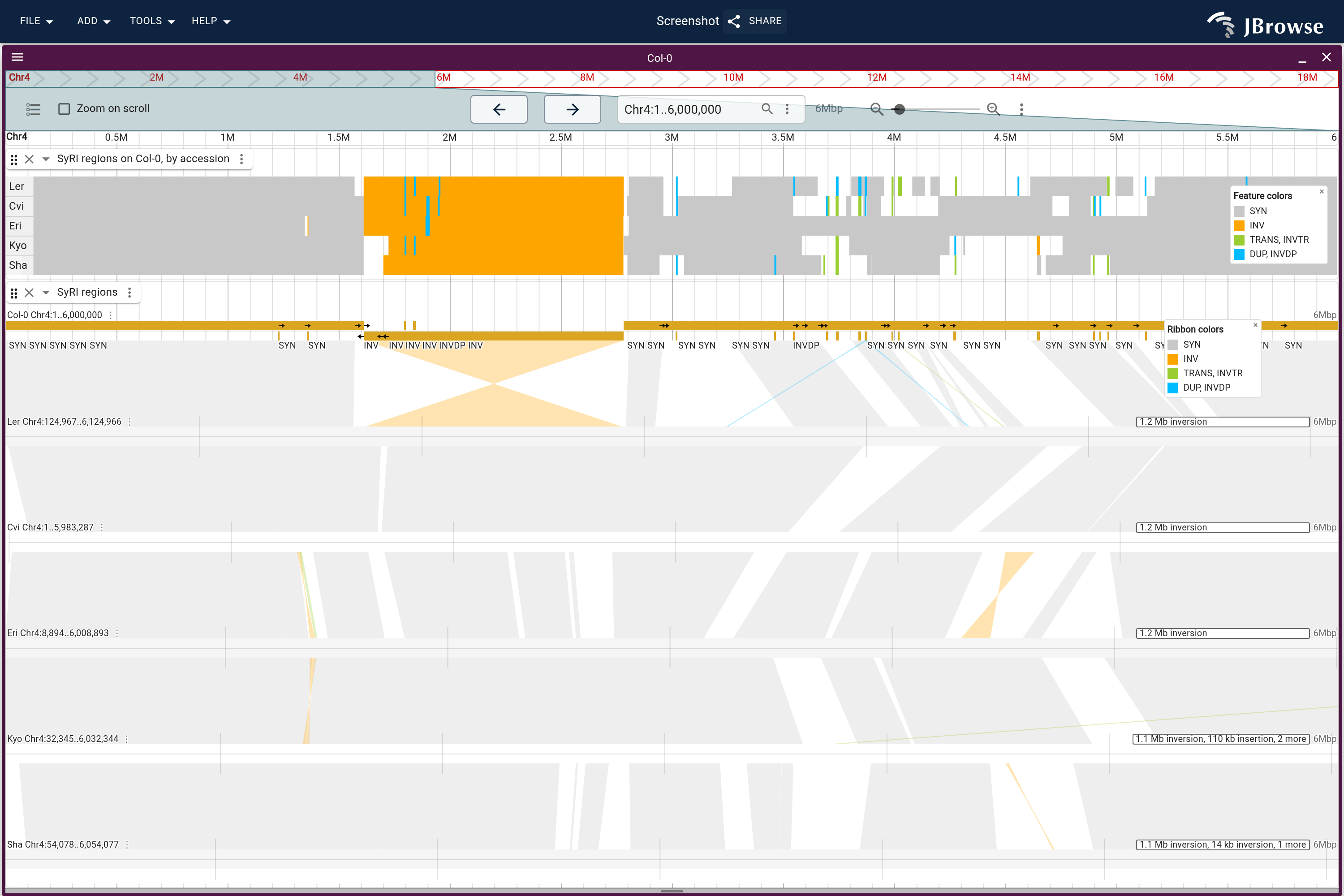Close the SyRI regions track

click(29, 293)
